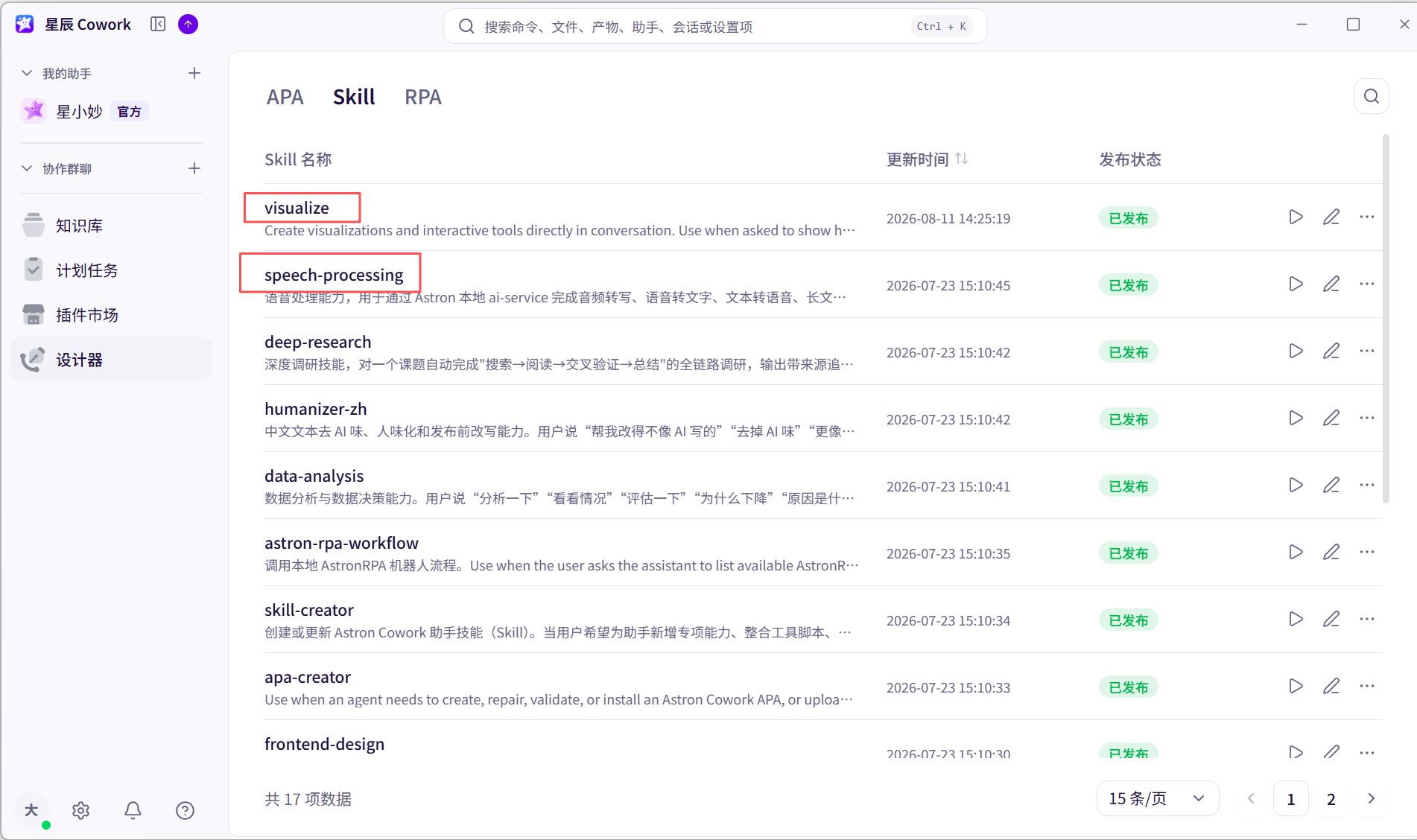This screenshot has height=840, width=1417.
Task: Open more options for apa-creator
Action: click(1366, 686)
